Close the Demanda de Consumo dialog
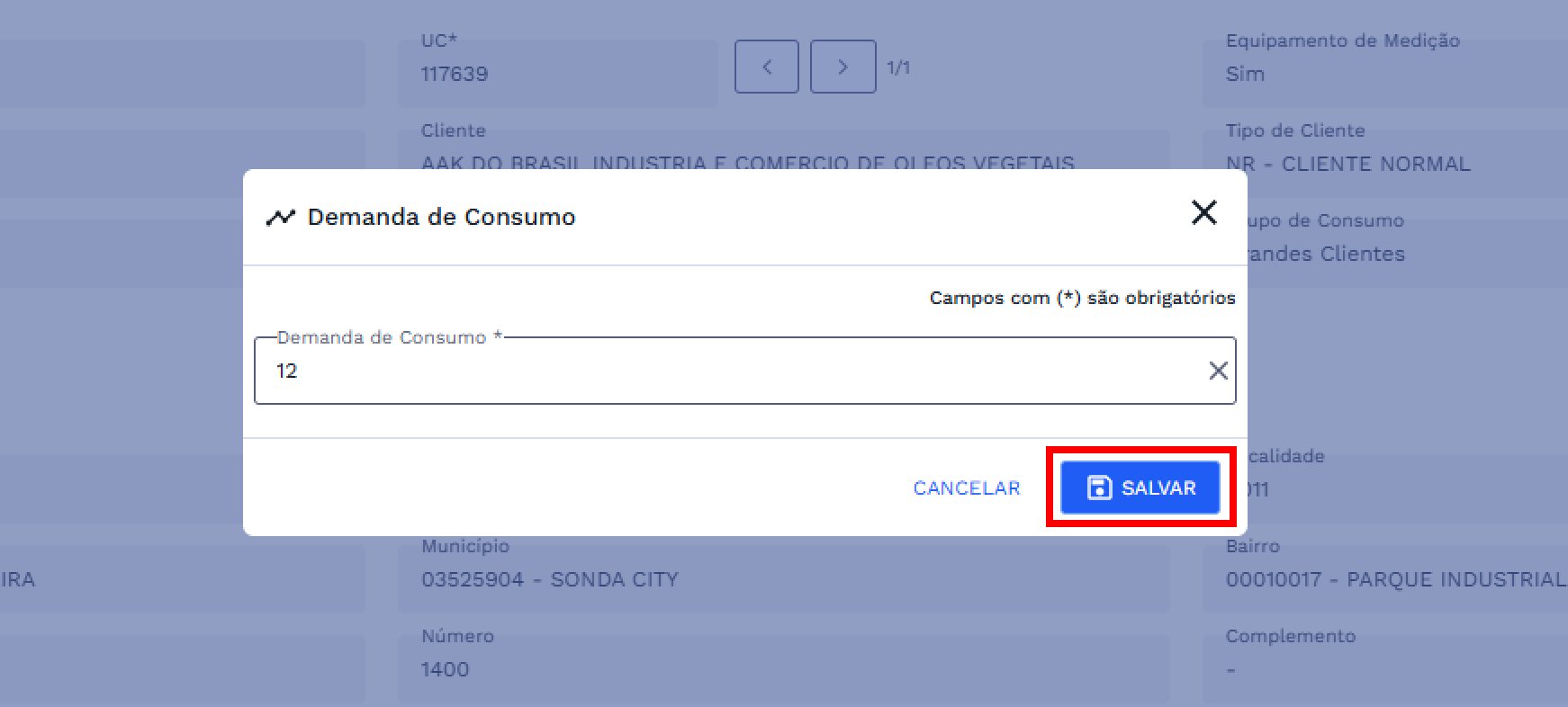The image size is (1568, 707). [1203, 213]
